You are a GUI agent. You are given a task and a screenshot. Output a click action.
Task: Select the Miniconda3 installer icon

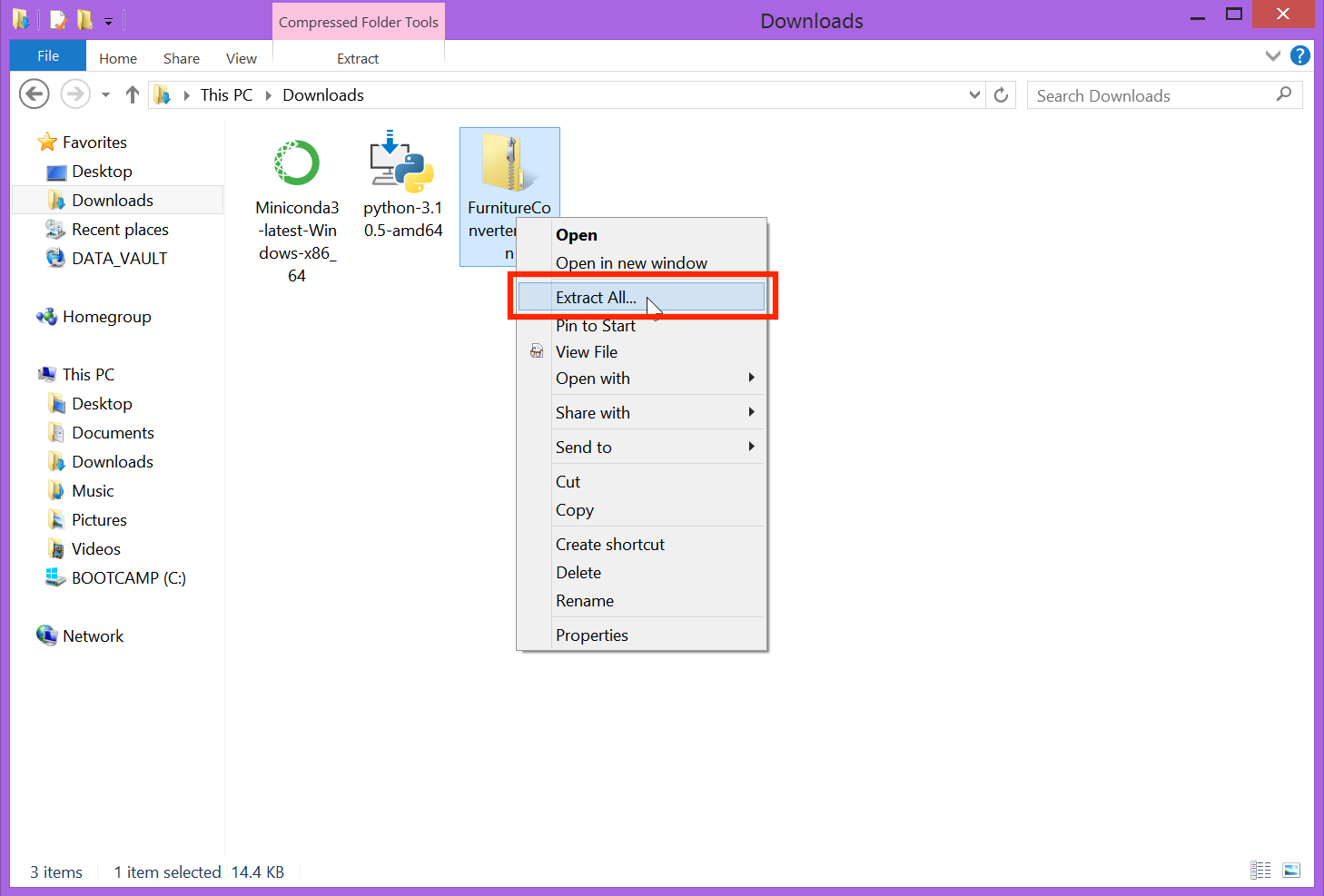click(296, 163)
